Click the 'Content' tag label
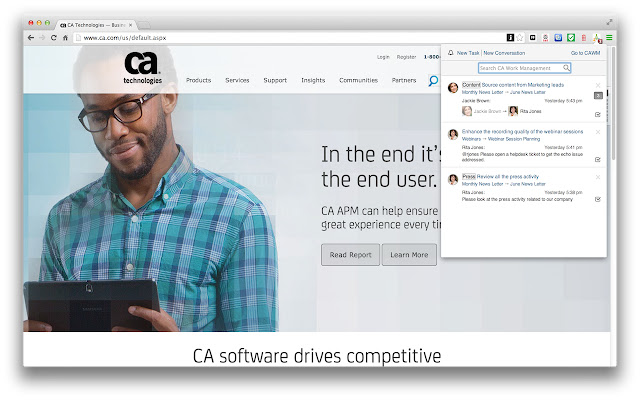640x400 pixels. [471, 85]
